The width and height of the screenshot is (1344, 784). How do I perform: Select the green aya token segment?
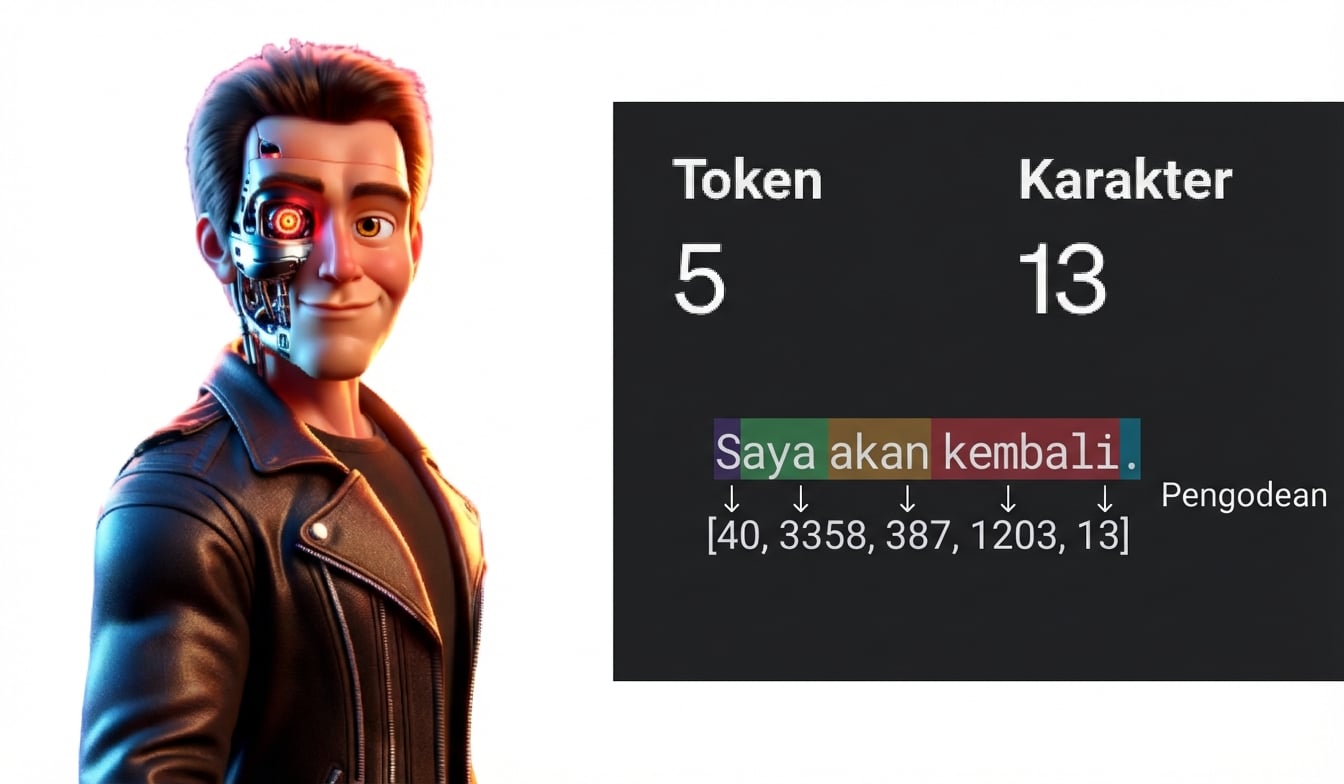click(785, 449)
